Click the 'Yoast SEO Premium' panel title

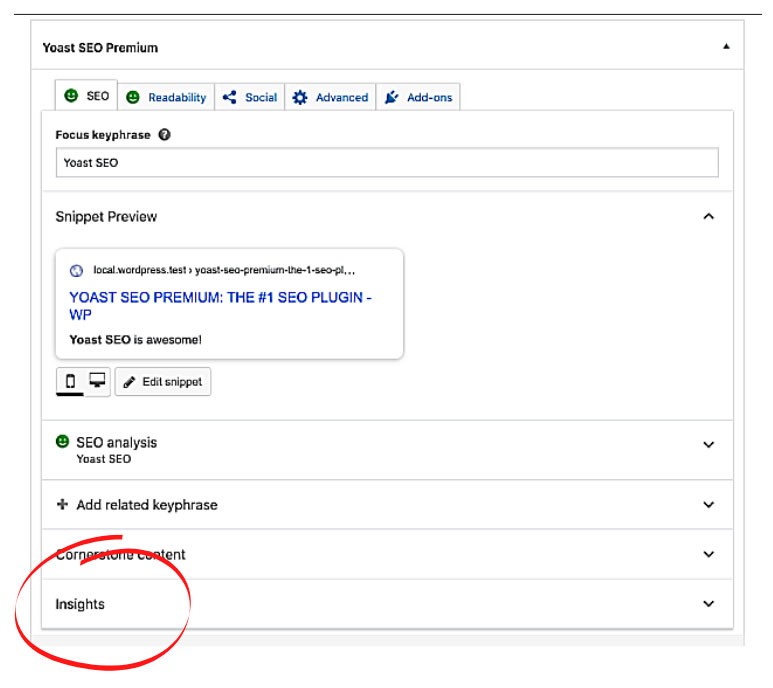[100, 48]
